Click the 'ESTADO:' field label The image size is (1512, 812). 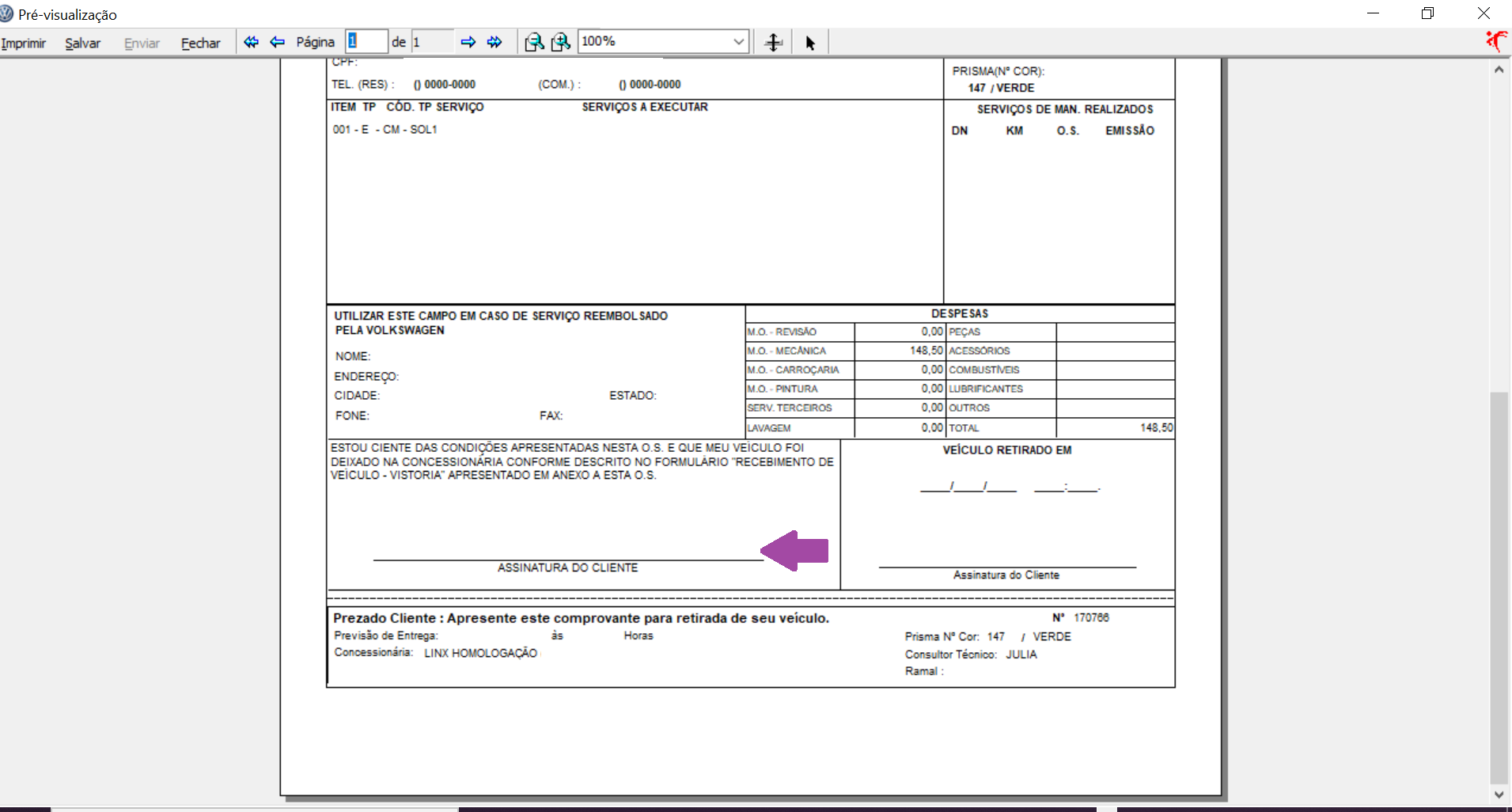(633, 396)
